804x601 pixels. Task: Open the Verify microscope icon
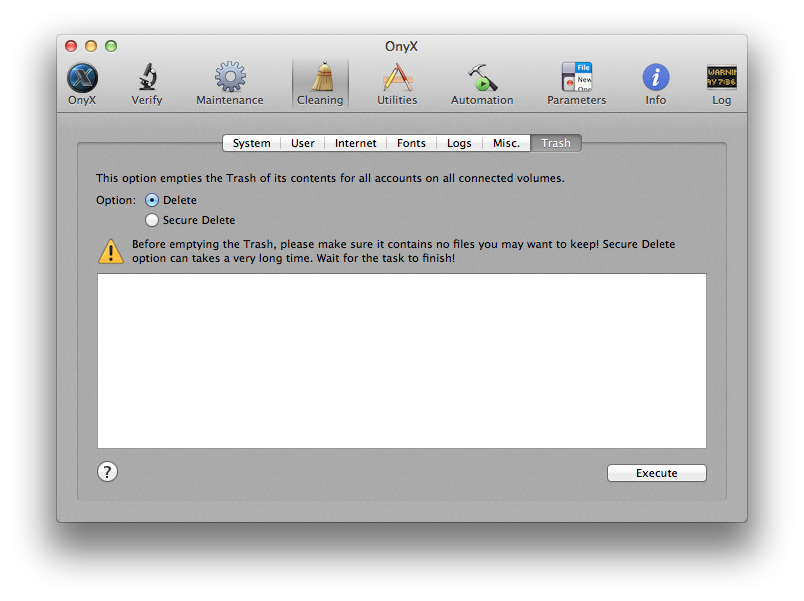click(147, 78)
